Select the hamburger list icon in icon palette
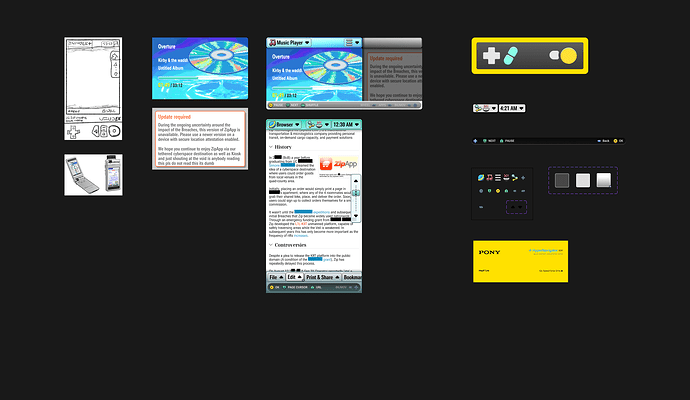Viewport: 690px width, 400px height. [498, 178]
